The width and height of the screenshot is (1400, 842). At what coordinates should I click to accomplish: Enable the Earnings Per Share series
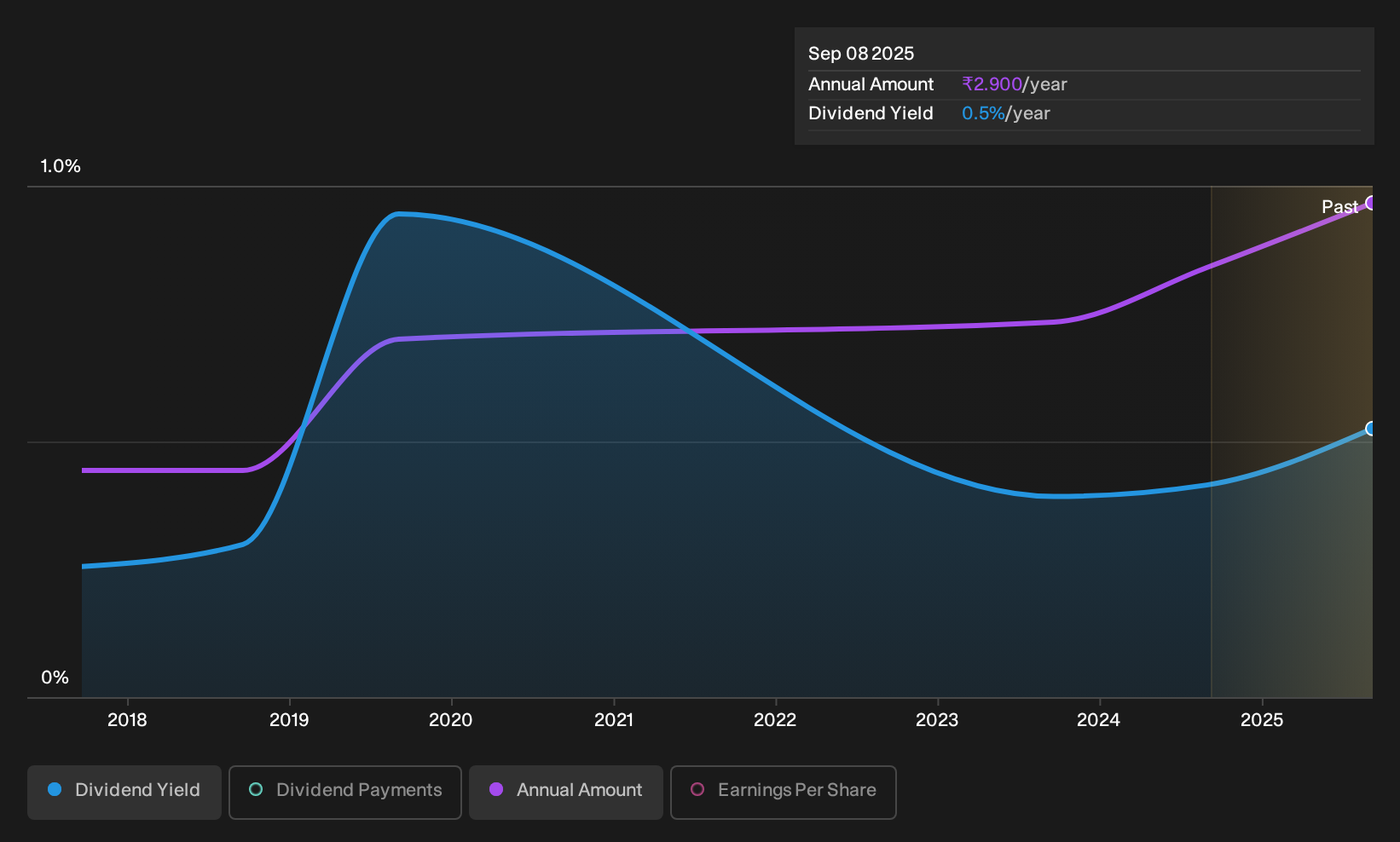coord(784,793)
